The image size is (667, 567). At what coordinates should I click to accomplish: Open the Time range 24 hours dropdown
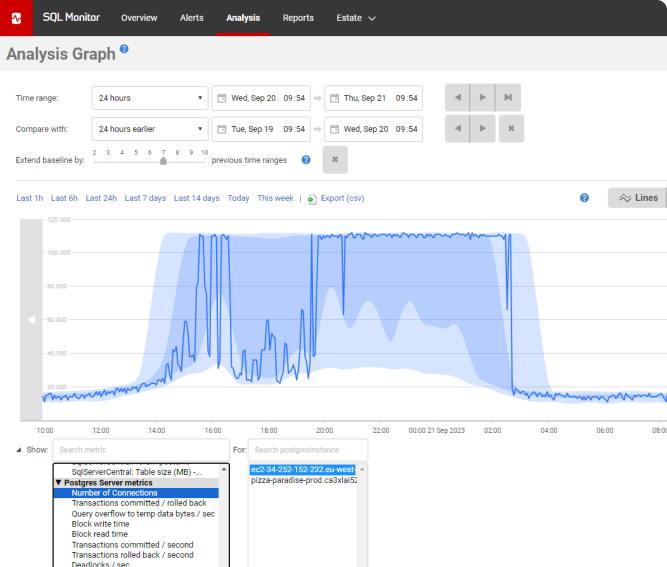point(150,98)
